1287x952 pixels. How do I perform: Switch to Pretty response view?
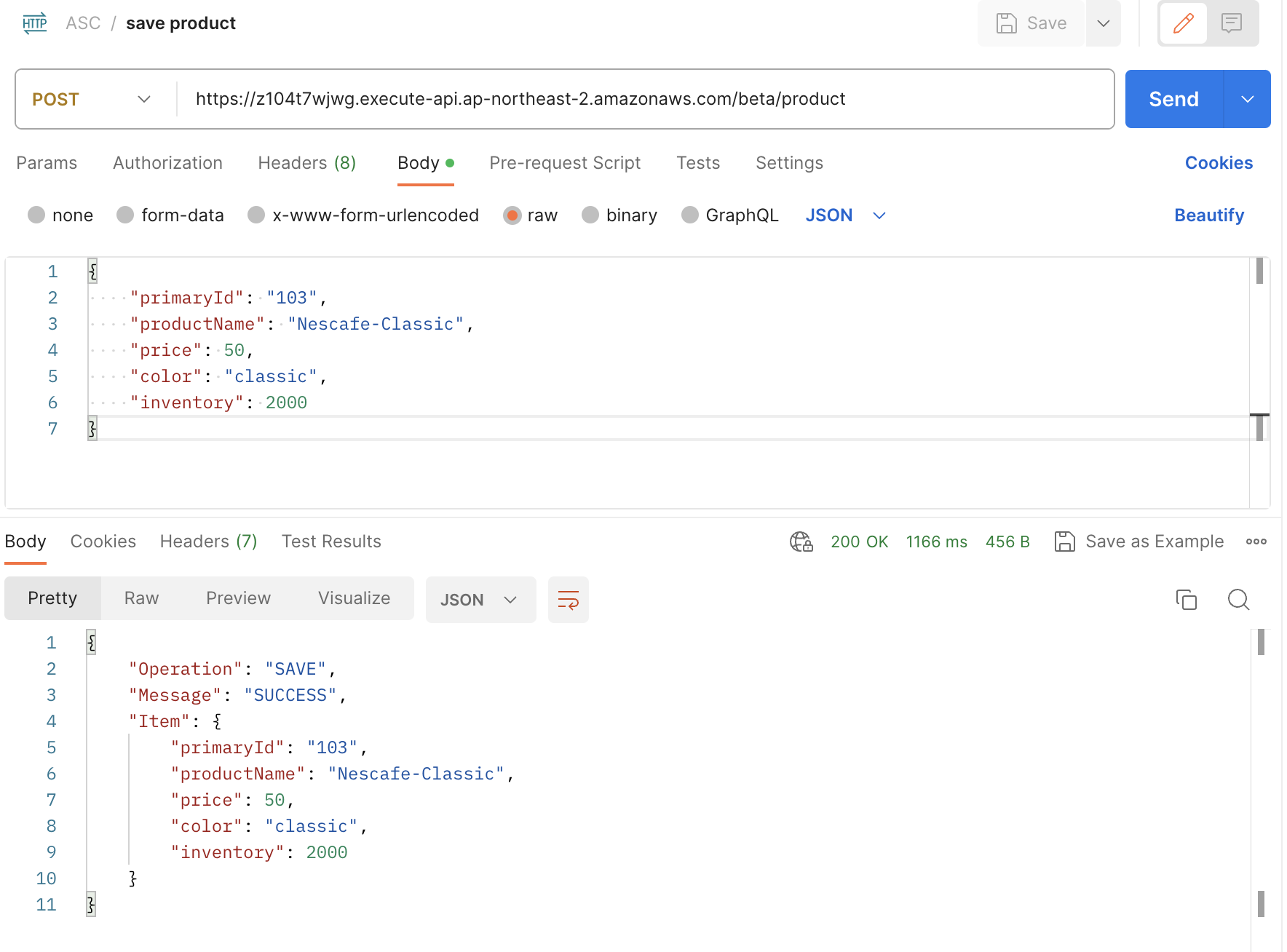click(x=52, y=598)
